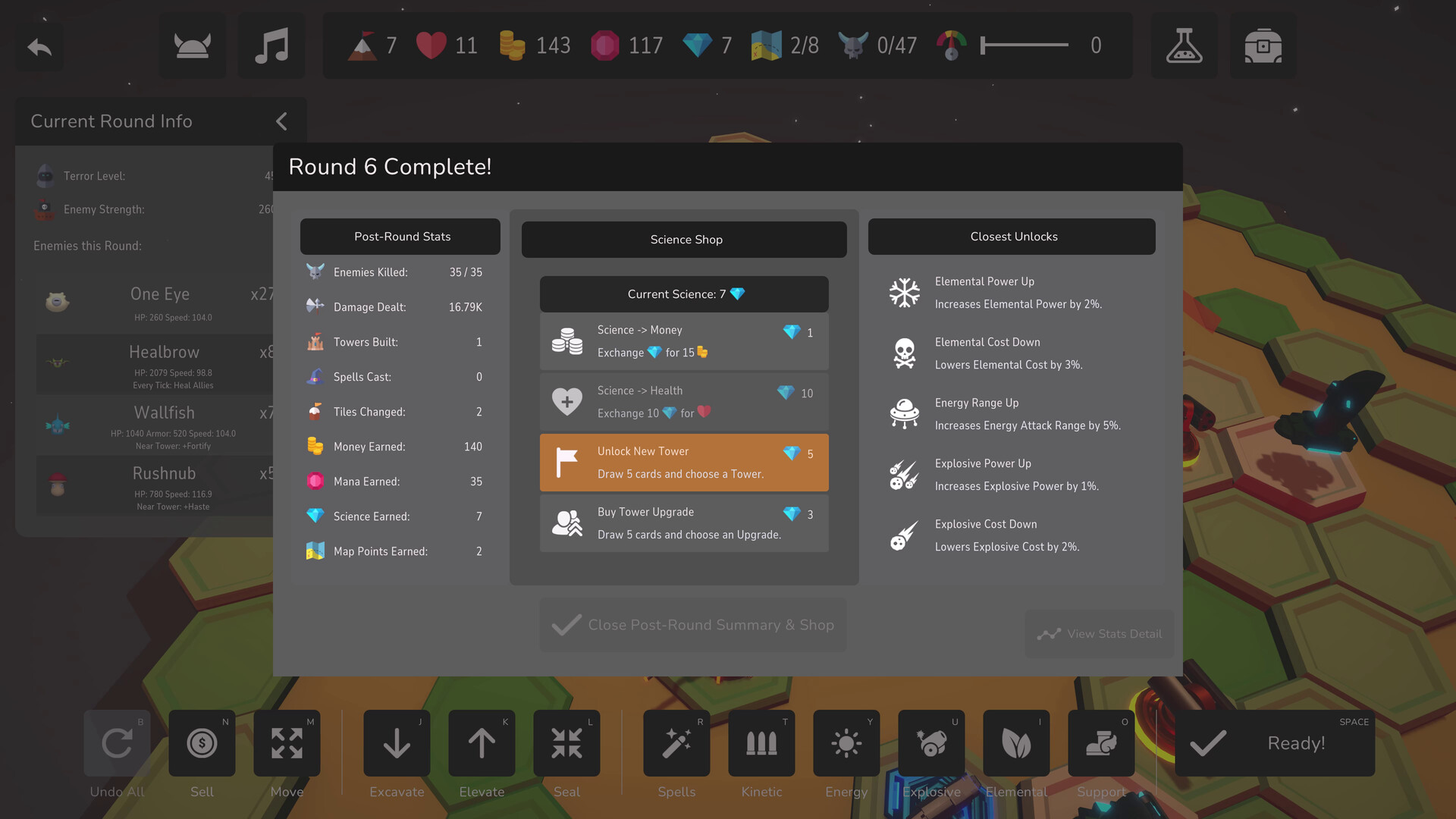Drag the science progress slider bar
Screen dimensions: 1456x819
(x=984, y=46)
